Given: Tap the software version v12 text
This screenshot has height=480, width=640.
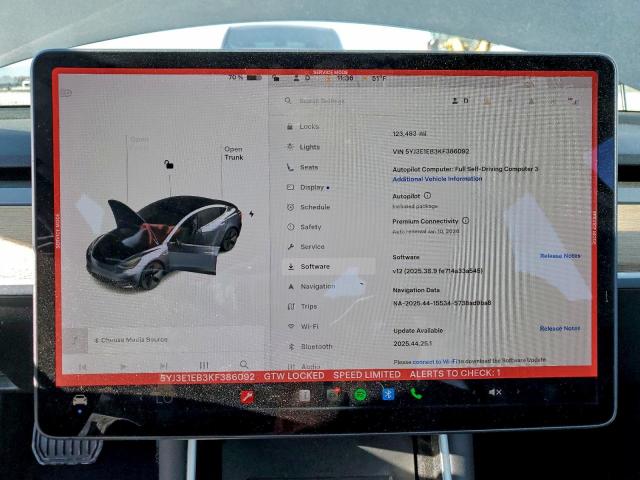Looking at the screenshot, I should tap(438, 271).
